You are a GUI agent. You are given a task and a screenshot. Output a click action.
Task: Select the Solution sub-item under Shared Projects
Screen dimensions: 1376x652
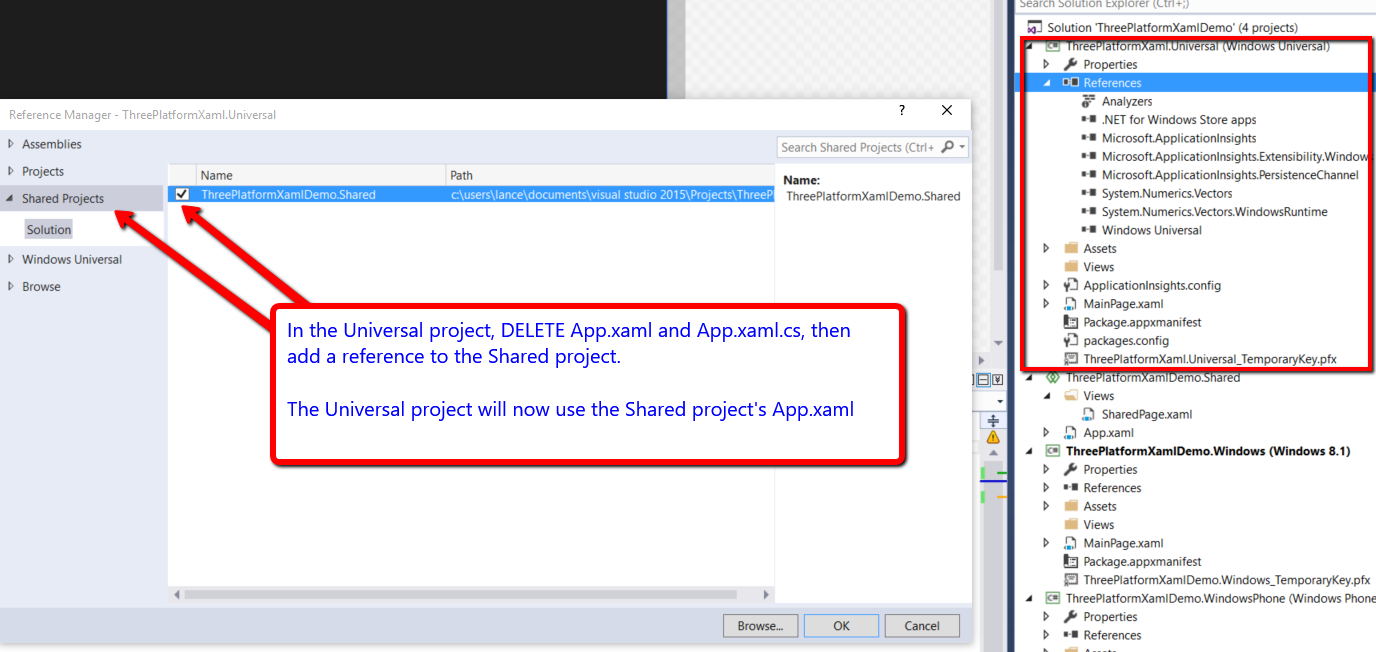(x=49, y=230)
